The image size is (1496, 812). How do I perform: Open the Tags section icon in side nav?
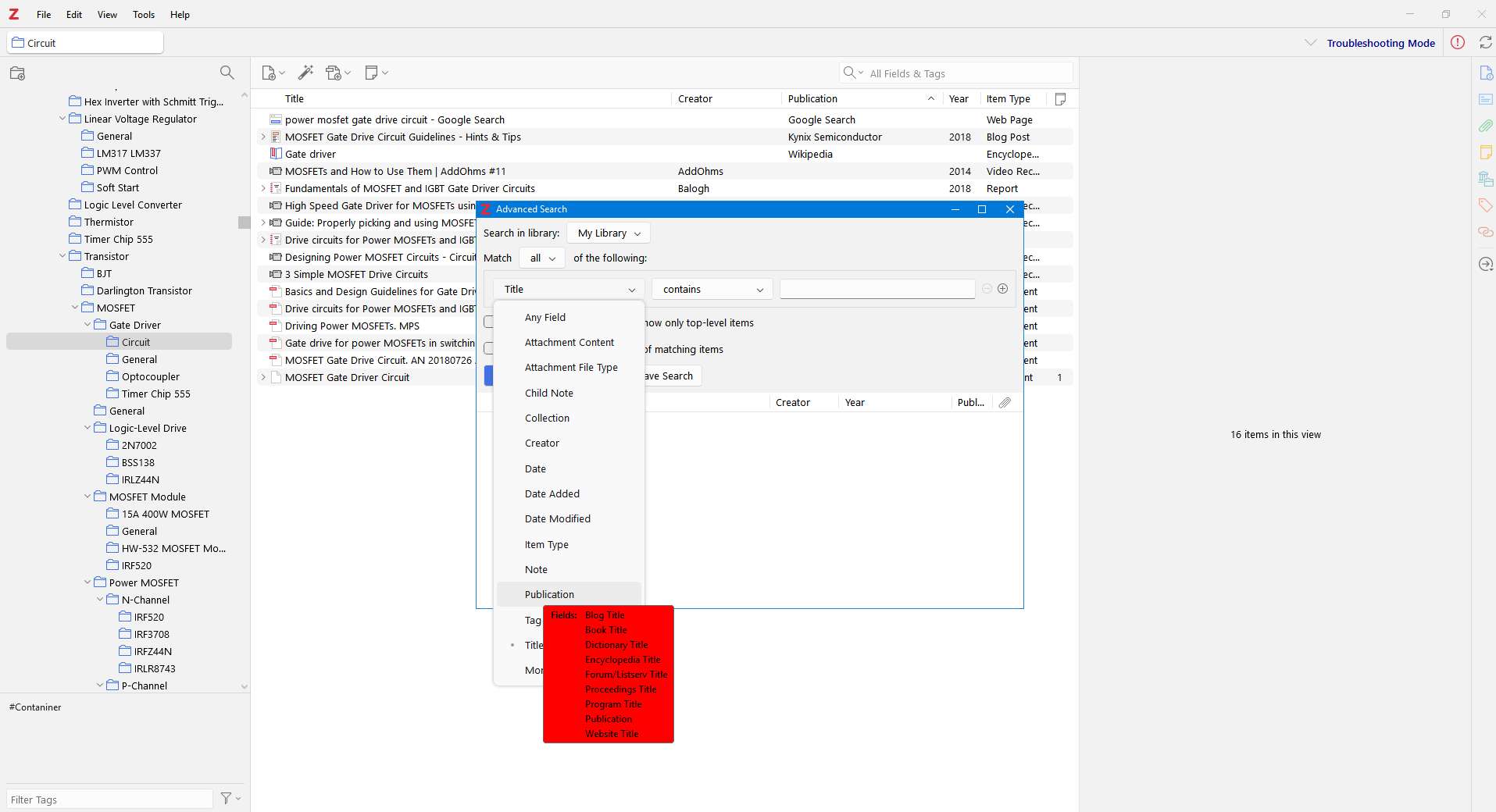pos(1485,205)
